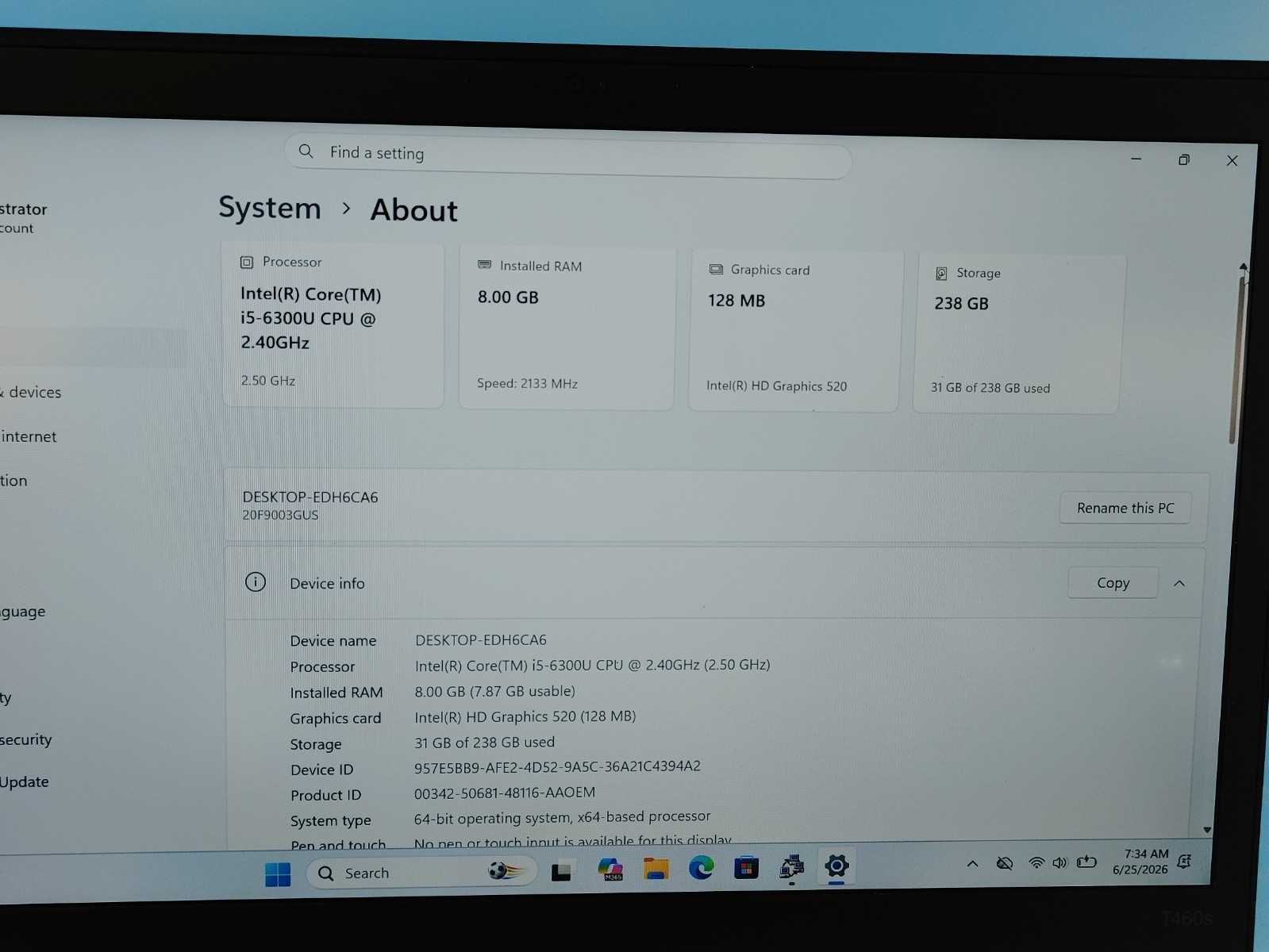Viewport: 1269px width, 952px height.
Task: Select the Product ID 00342-50681-48116-AAOEM
Action: click(x=505, y=793)
